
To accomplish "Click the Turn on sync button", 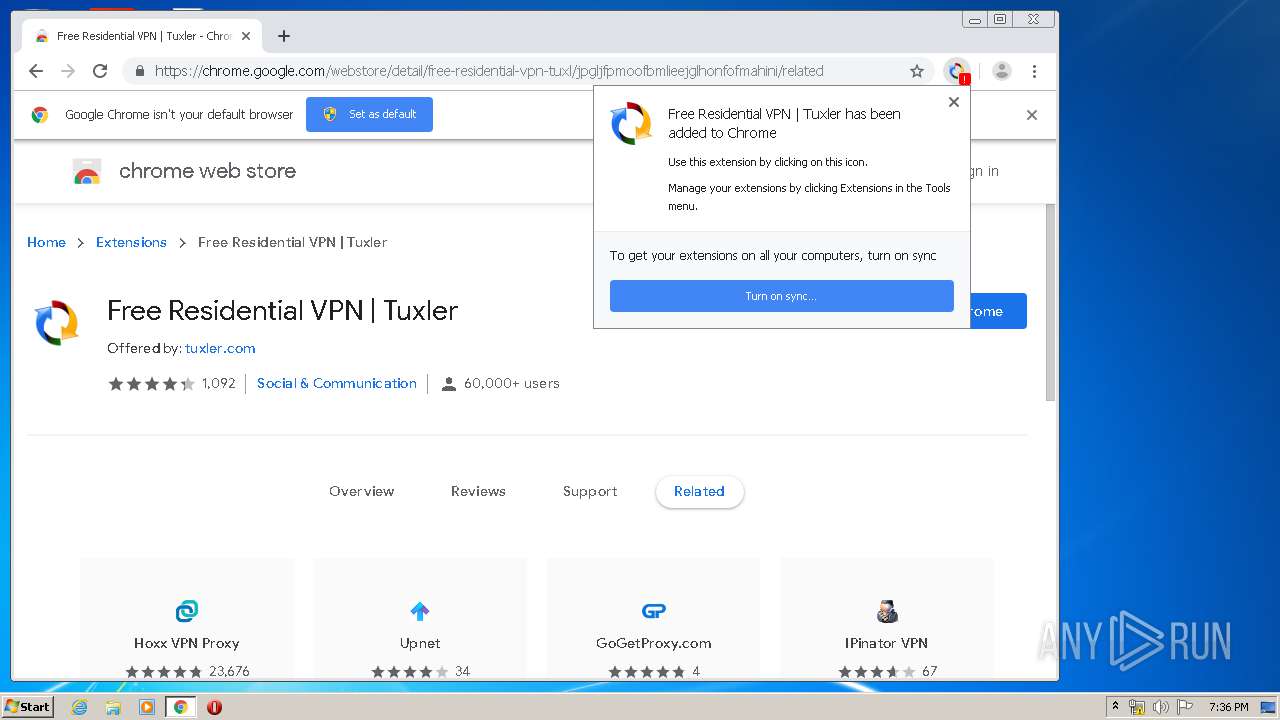I will pos(781,296).
